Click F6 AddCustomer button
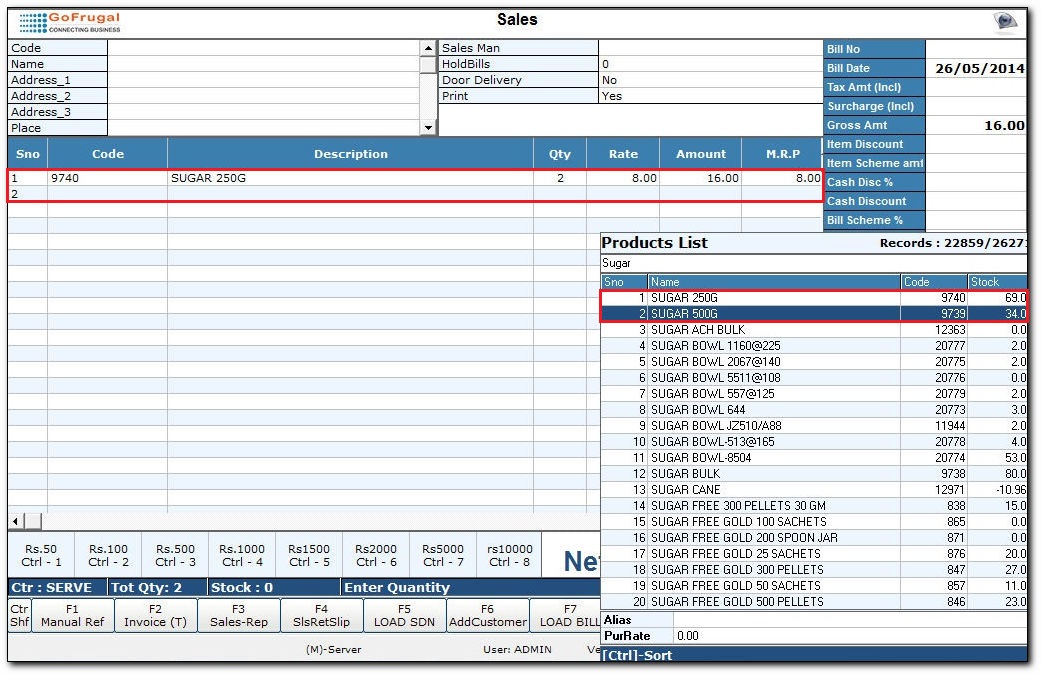This screenshot has height=675, width=1041. (x=487, y=615)
